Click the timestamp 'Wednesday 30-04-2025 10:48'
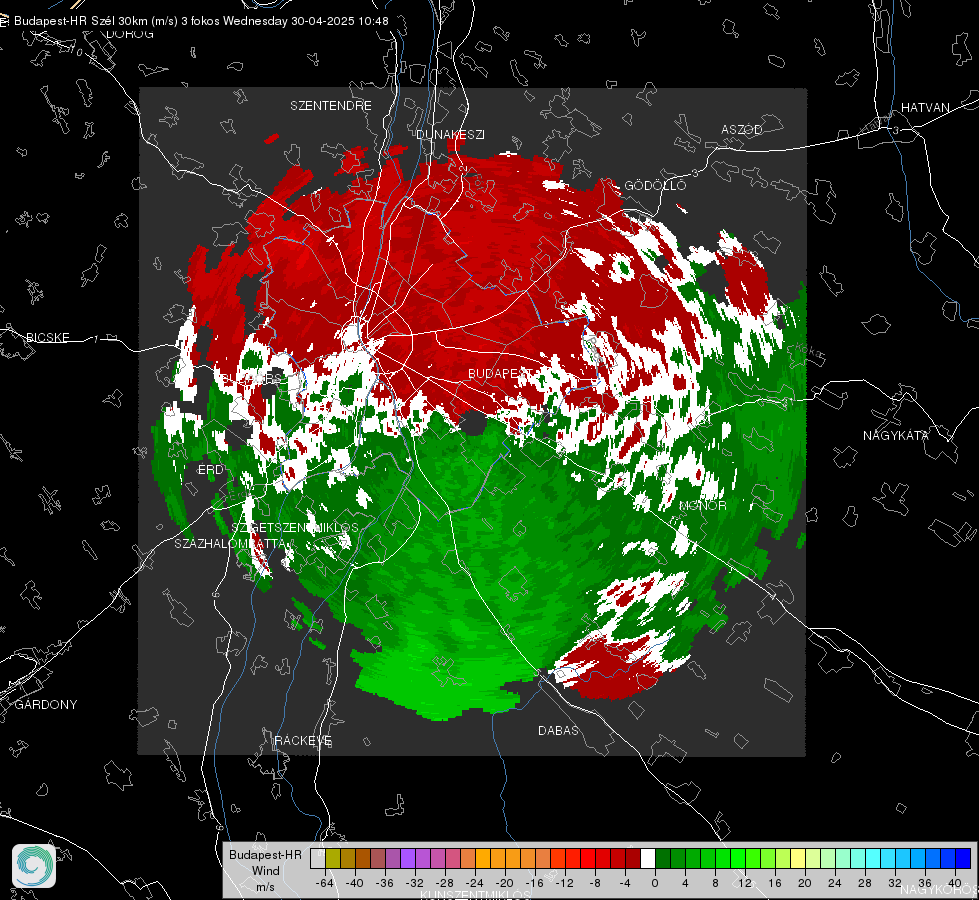Image resolution: width=979 pixels, height=900 pixels. coord(305,21)
